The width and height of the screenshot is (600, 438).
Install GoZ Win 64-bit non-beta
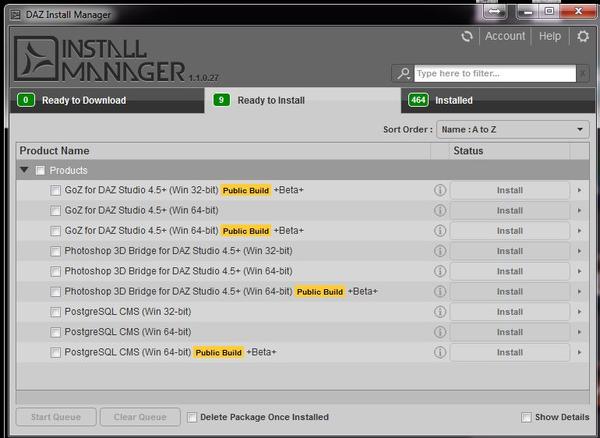510,210
